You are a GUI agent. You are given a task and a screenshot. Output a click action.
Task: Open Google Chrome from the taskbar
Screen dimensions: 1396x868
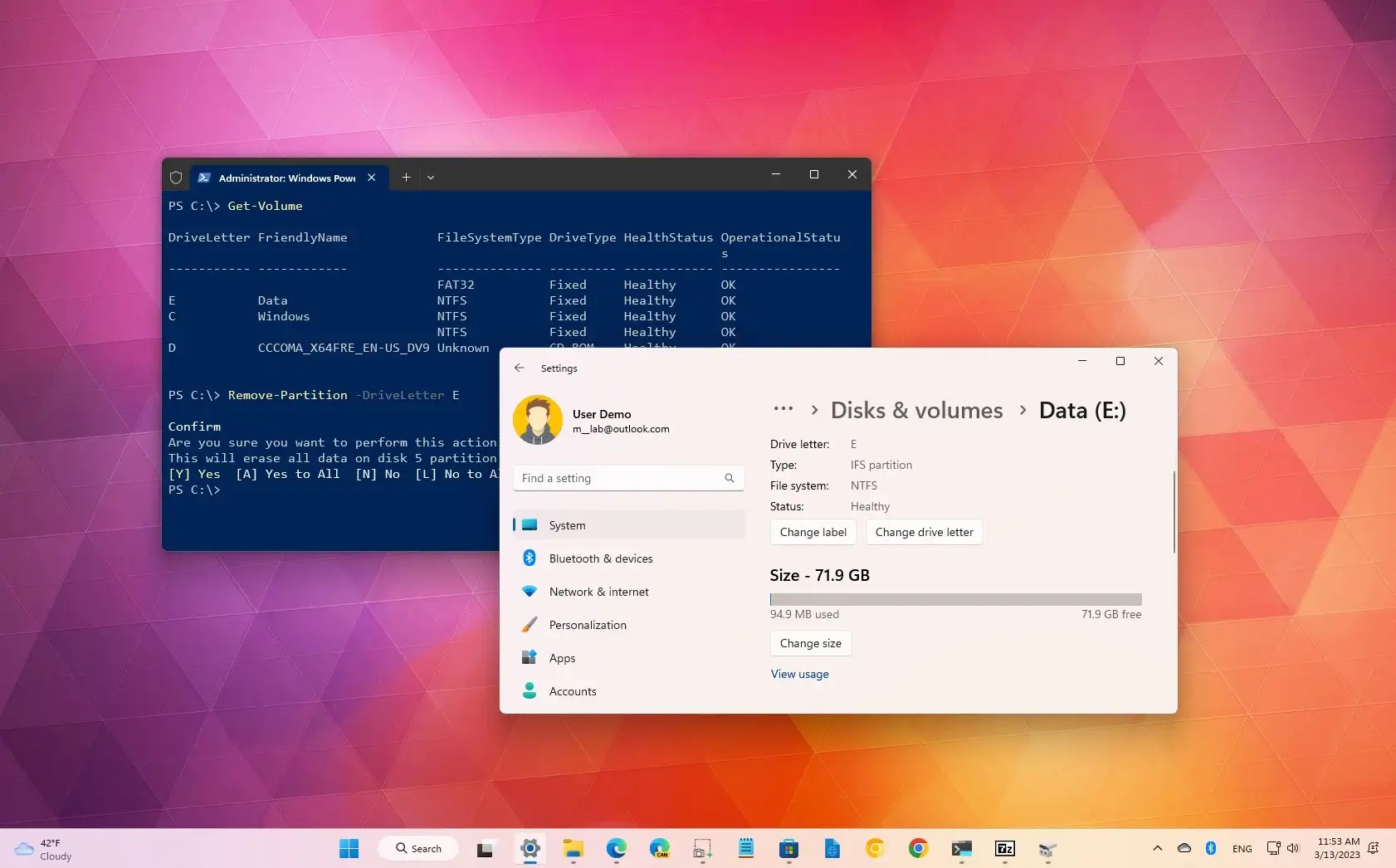(918, 848)
